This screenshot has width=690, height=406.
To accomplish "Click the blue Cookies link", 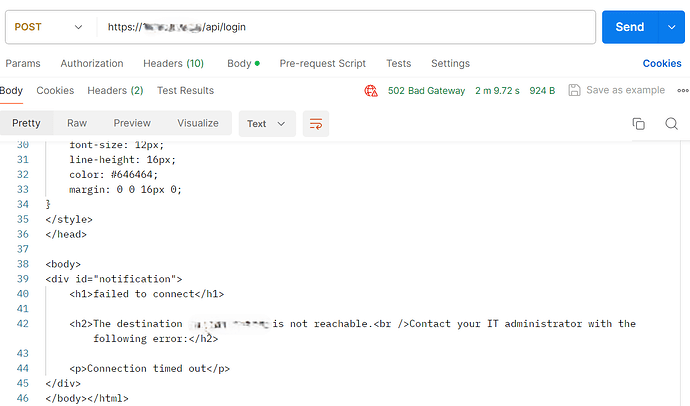I will (x=662, y=63).
